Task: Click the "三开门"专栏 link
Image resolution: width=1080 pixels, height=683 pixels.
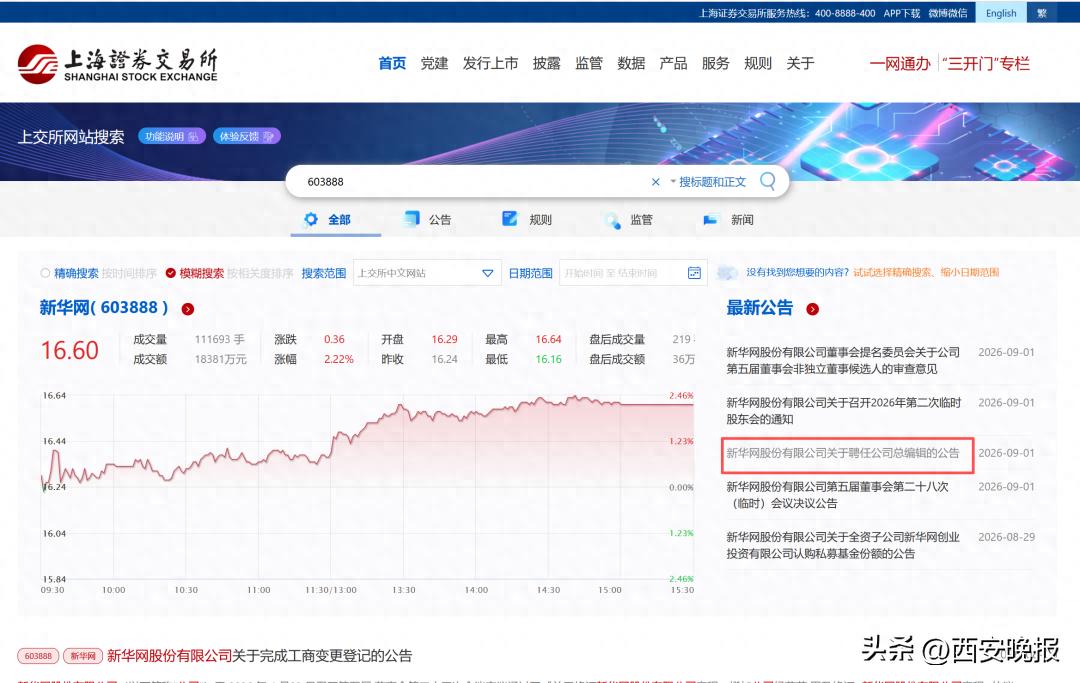Action: pyautogui.click(x=986, y=64)
